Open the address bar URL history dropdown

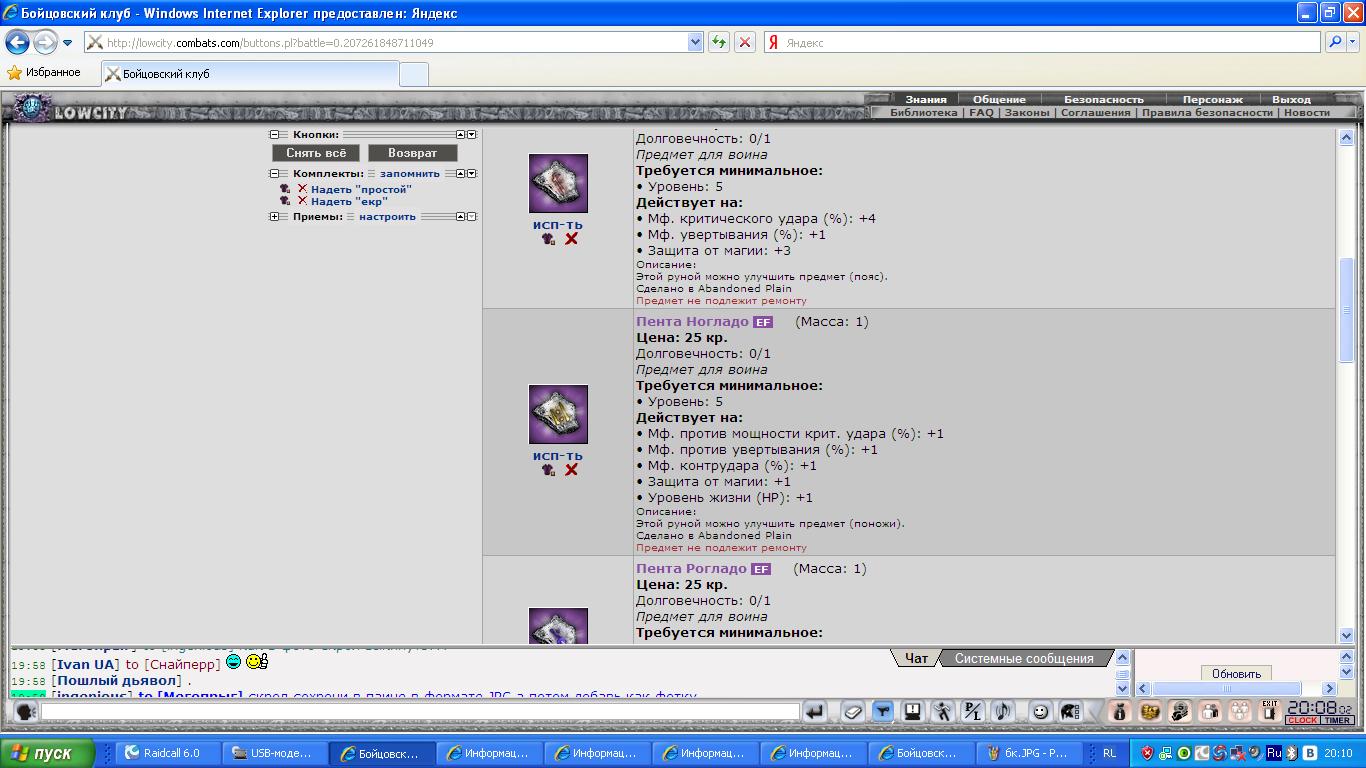(x=695, y=43)
